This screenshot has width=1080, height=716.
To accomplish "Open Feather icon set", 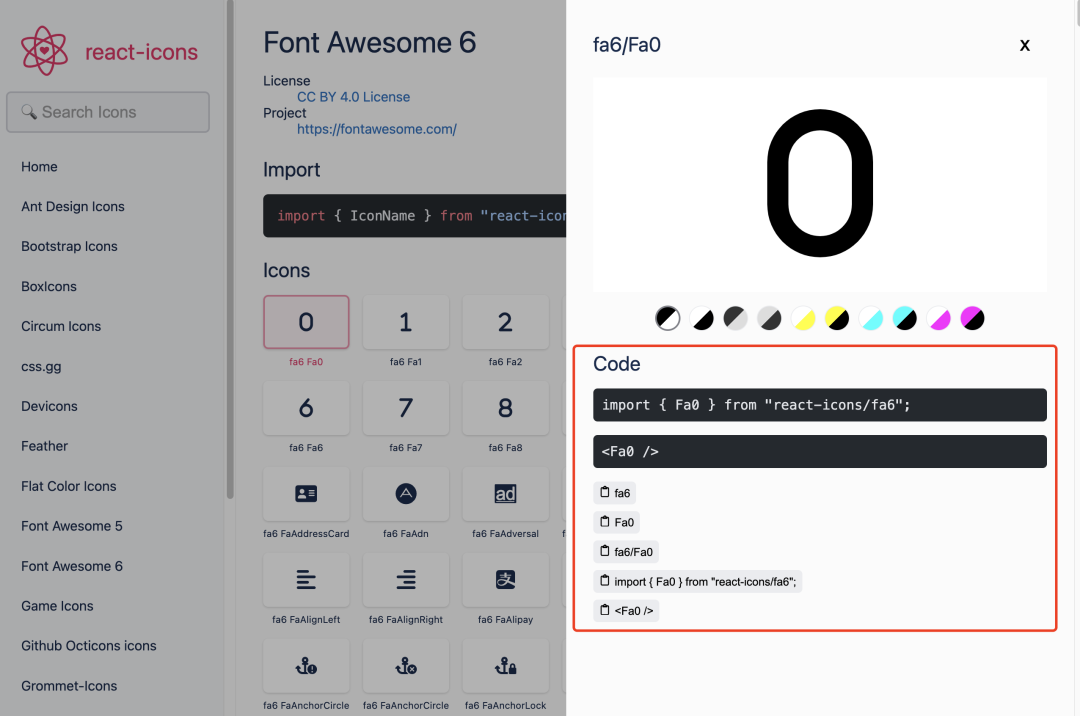I will (45, 446).
